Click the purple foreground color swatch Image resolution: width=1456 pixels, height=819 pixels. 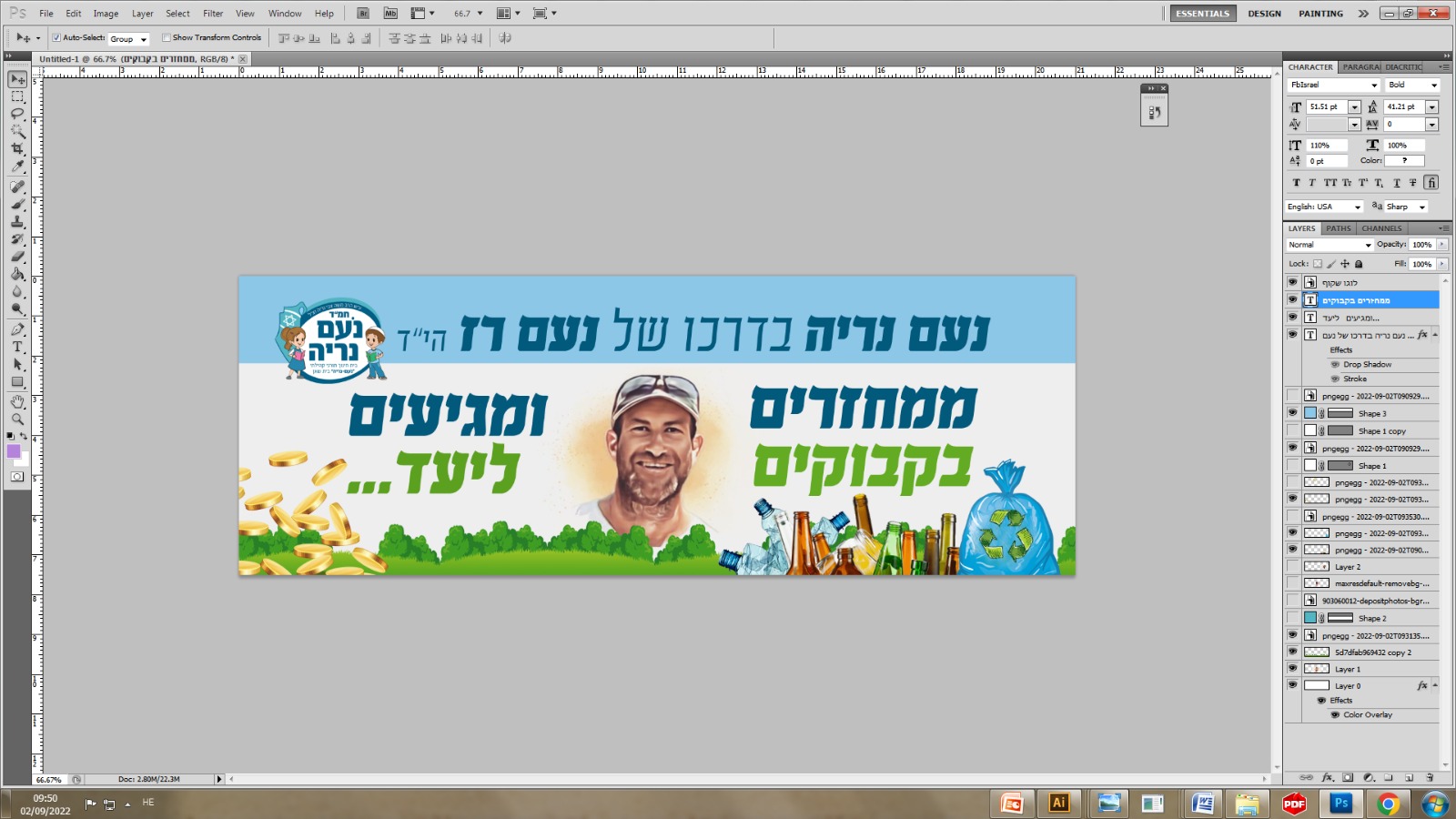pyautogui.click(x=14, y=451)
